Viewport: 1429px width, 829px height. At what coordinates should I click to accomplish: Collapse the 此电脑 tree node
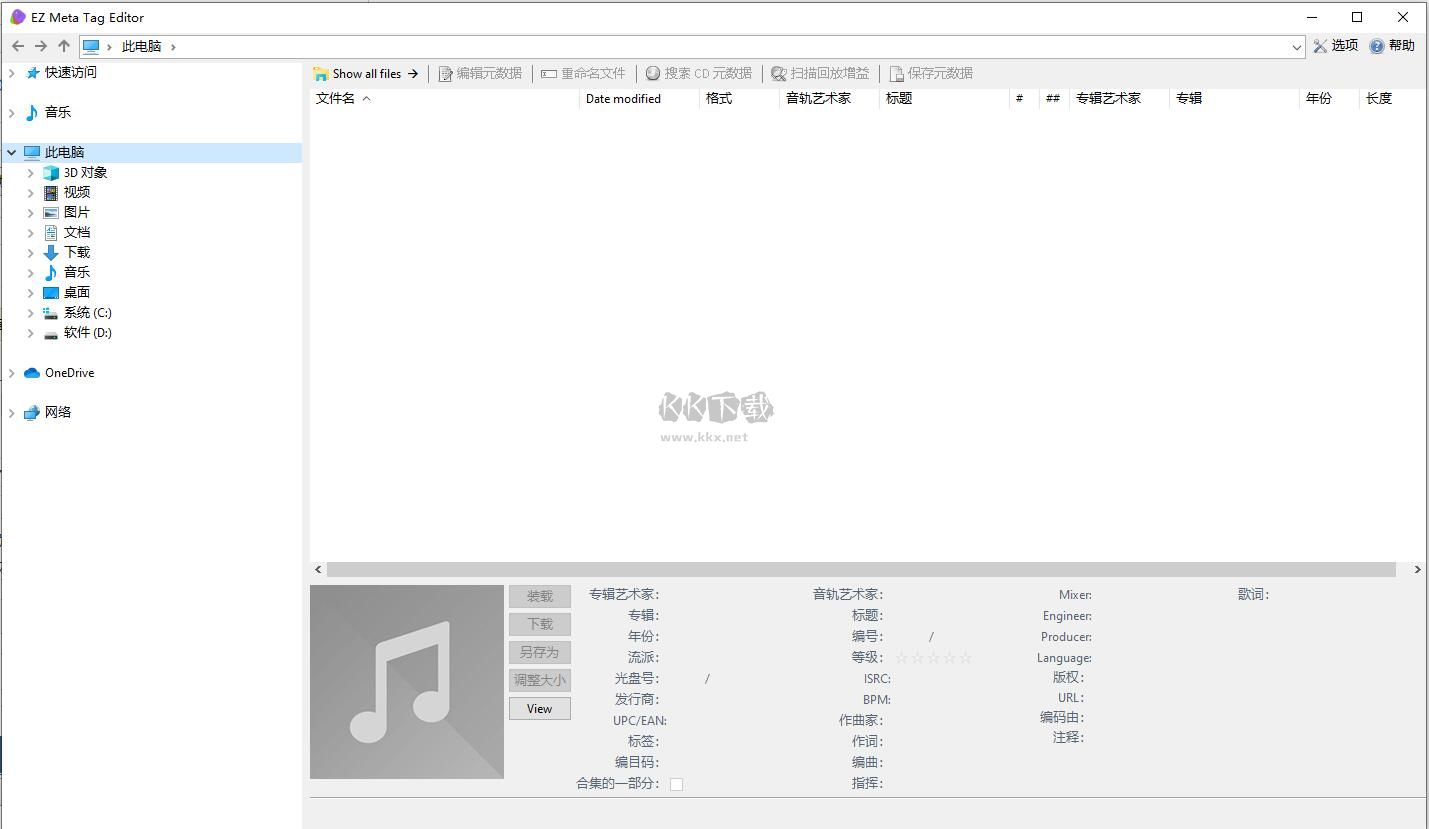click(x=11, y=151)
